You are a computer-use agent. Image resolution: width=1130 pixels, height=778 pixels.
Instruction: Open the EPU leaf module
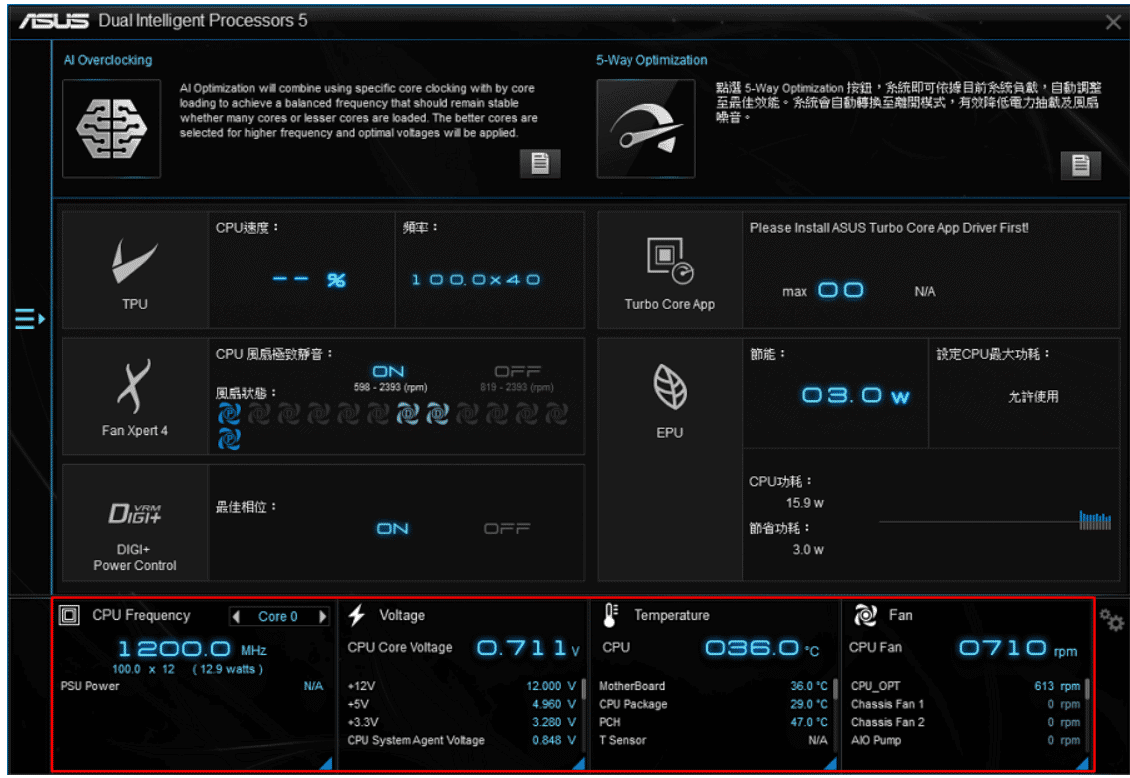[669, 460]
